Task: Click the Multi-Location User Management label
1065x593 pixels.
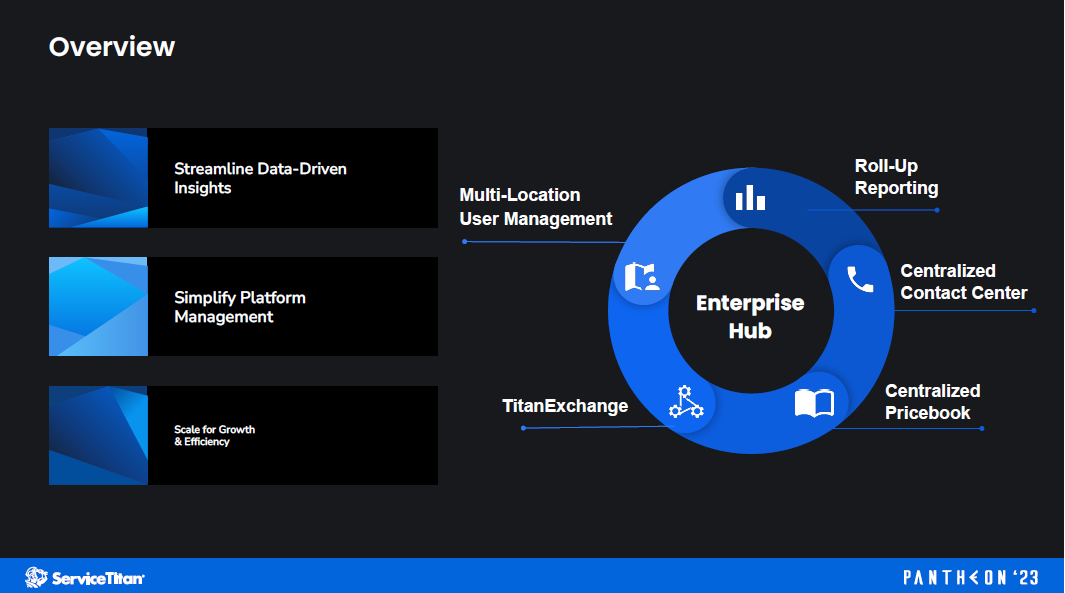Action: coord(536,206)
